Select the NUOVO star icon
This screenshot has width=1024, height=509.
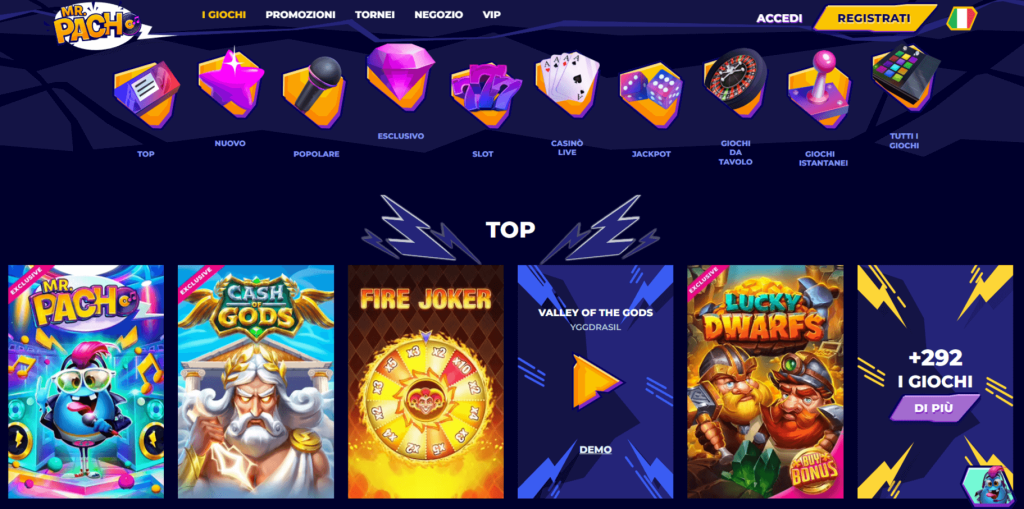(231, 84)
